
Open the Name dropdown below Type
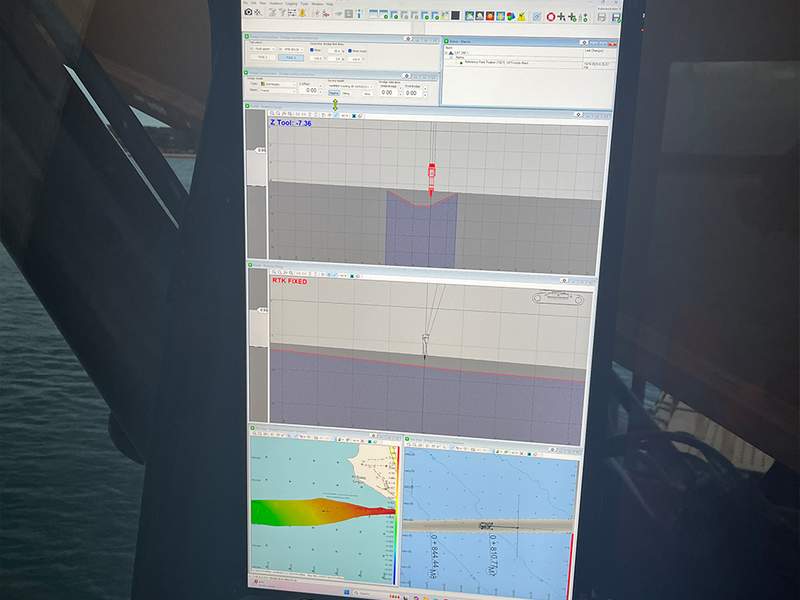click(274, 91)
